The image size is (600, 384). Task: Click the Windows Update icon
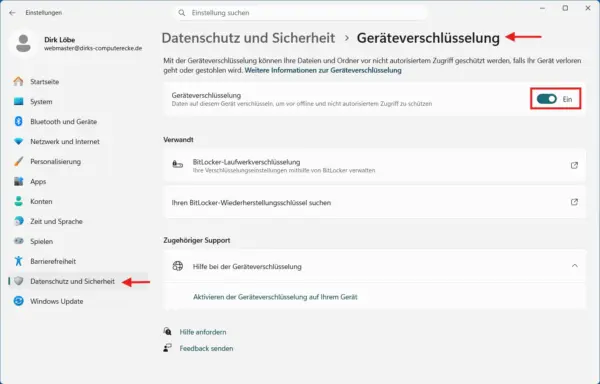18,301
